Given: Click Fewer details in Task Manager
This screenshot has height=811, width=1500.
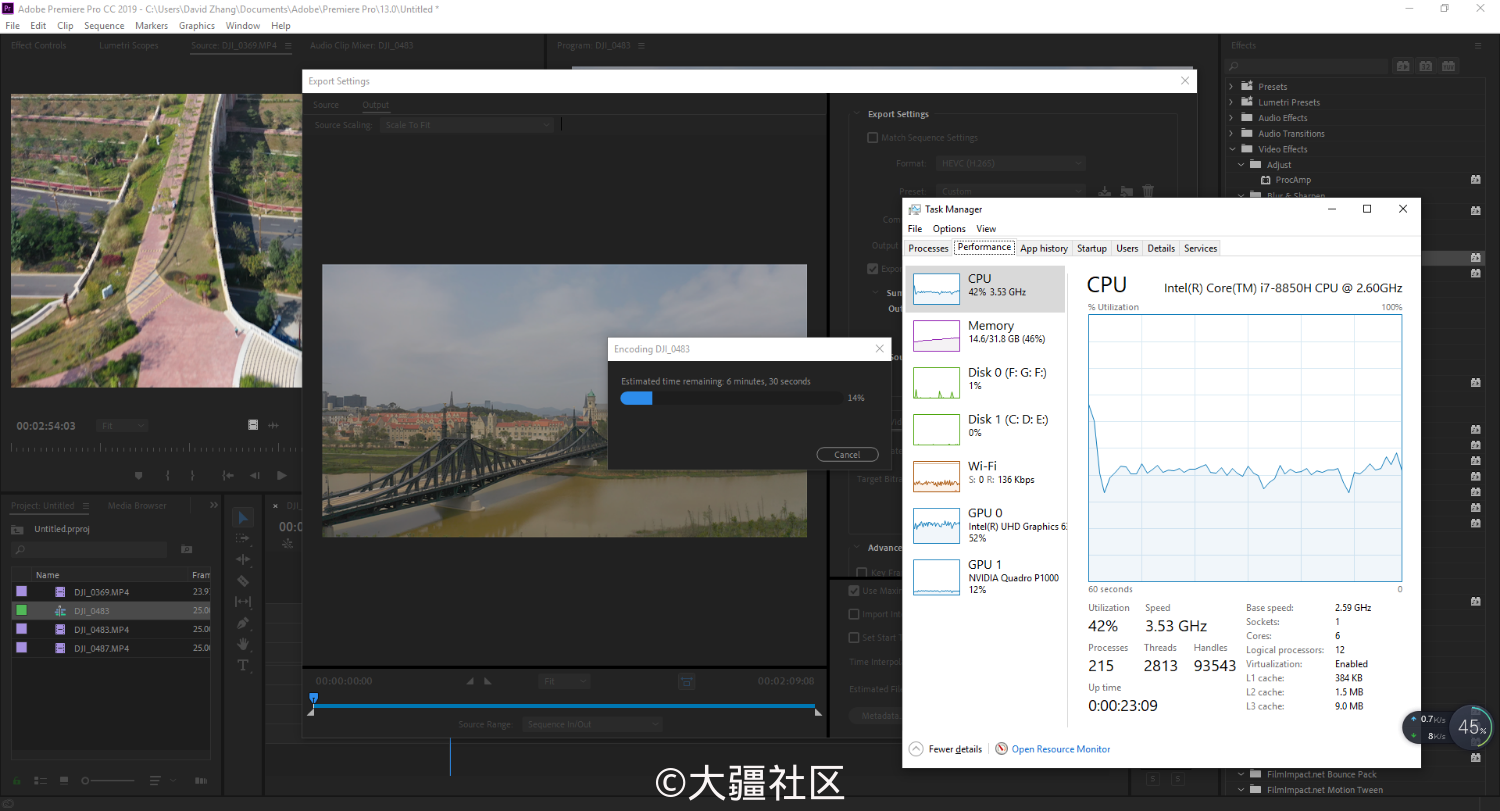Looking at the screenshot, I should pyautogui.click(x=946, y=748).
